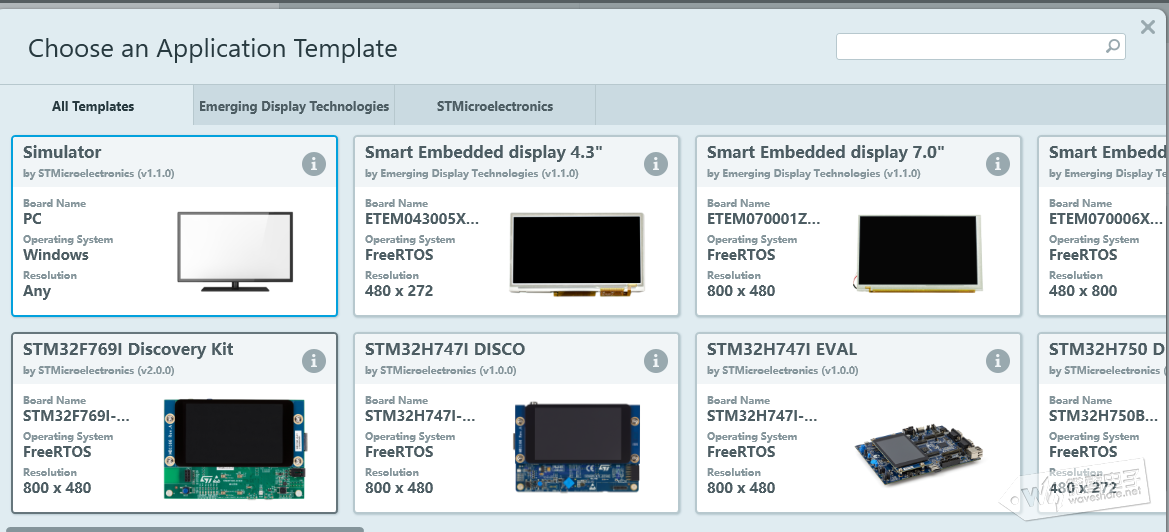Close the Application Template dialog

click(x=1148, y=28)
